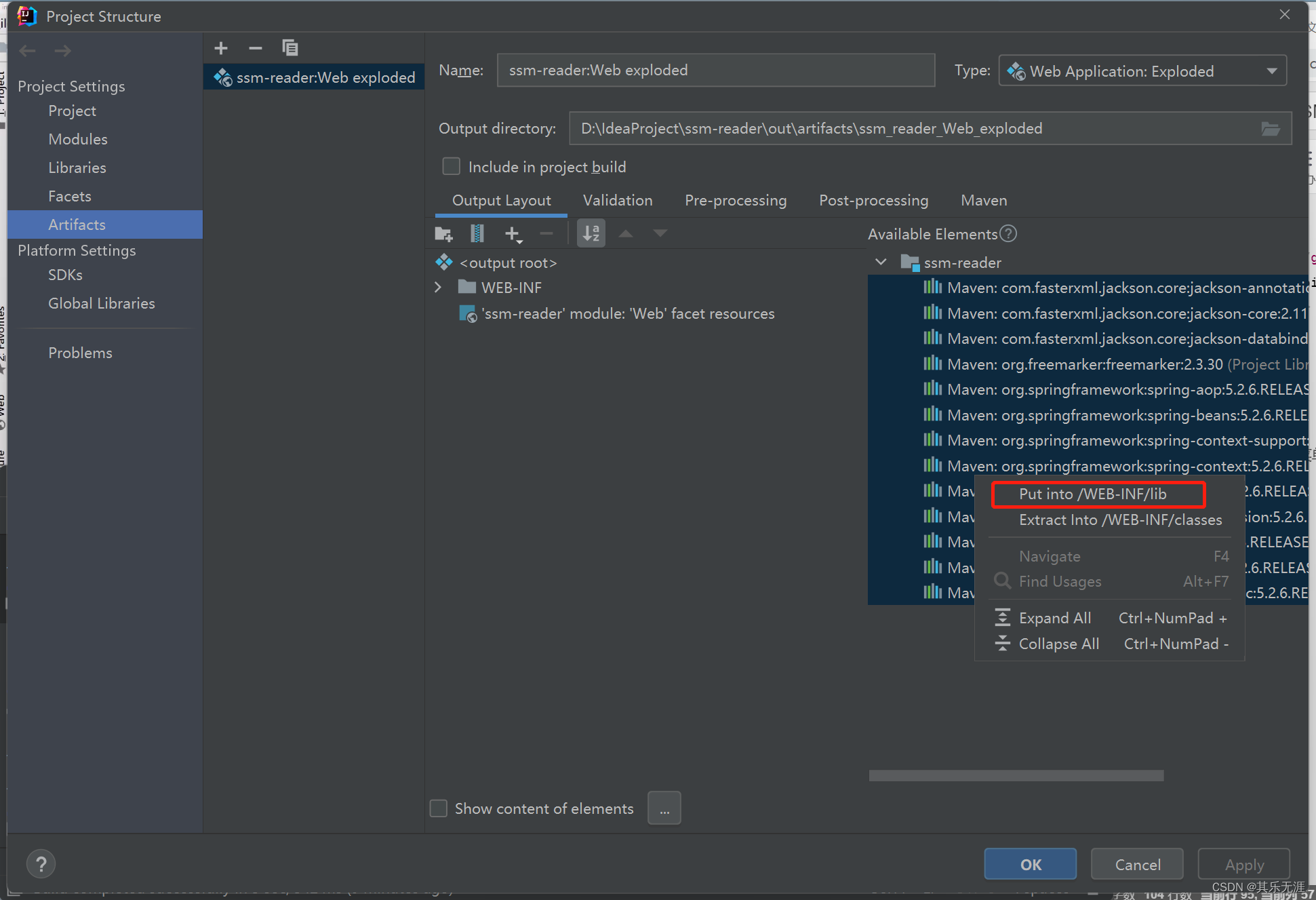Browse output directory folder icon
Image resolution: width=1316 pixels, height=900 pixels.
coord(1270,129)
